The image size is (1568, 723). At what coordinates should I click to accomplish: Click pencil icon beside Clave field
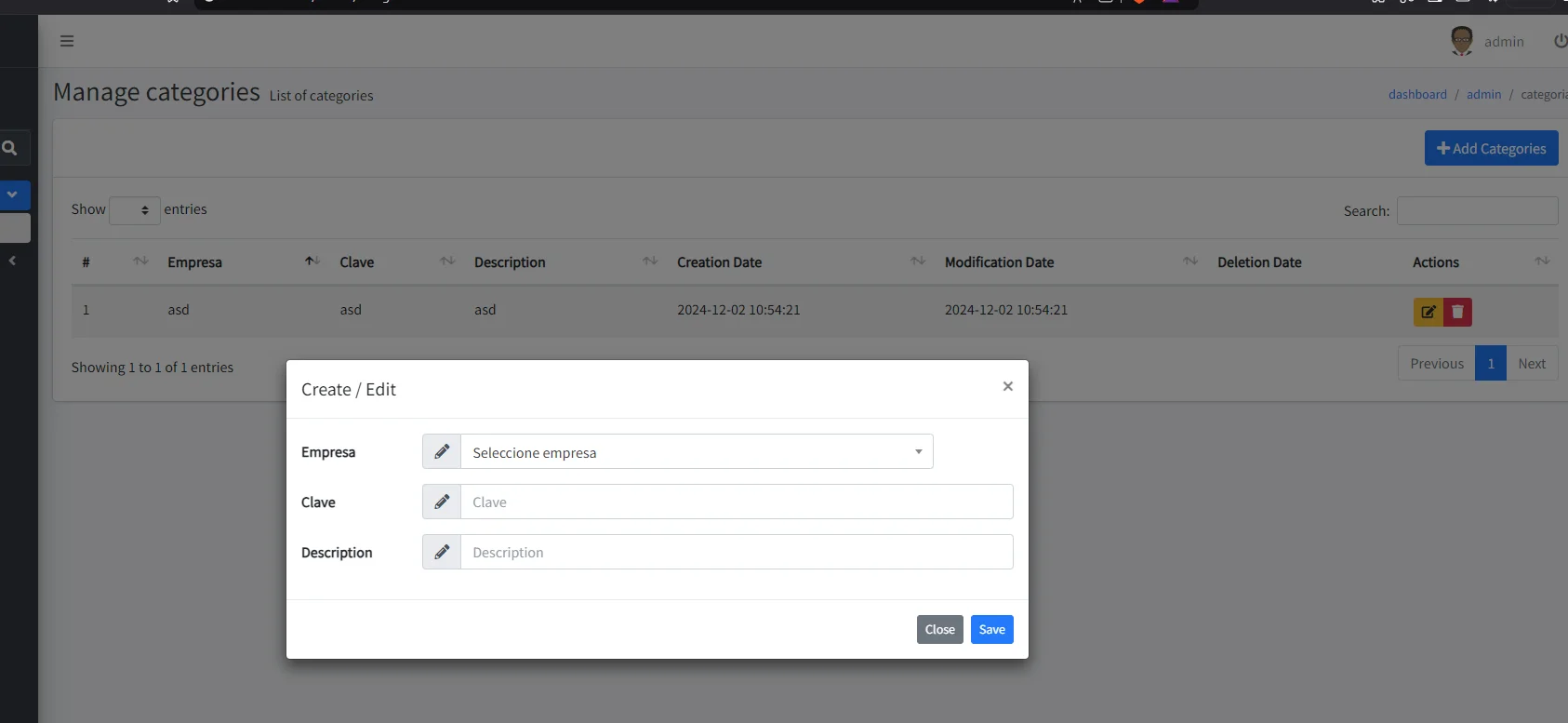point(442,502)
